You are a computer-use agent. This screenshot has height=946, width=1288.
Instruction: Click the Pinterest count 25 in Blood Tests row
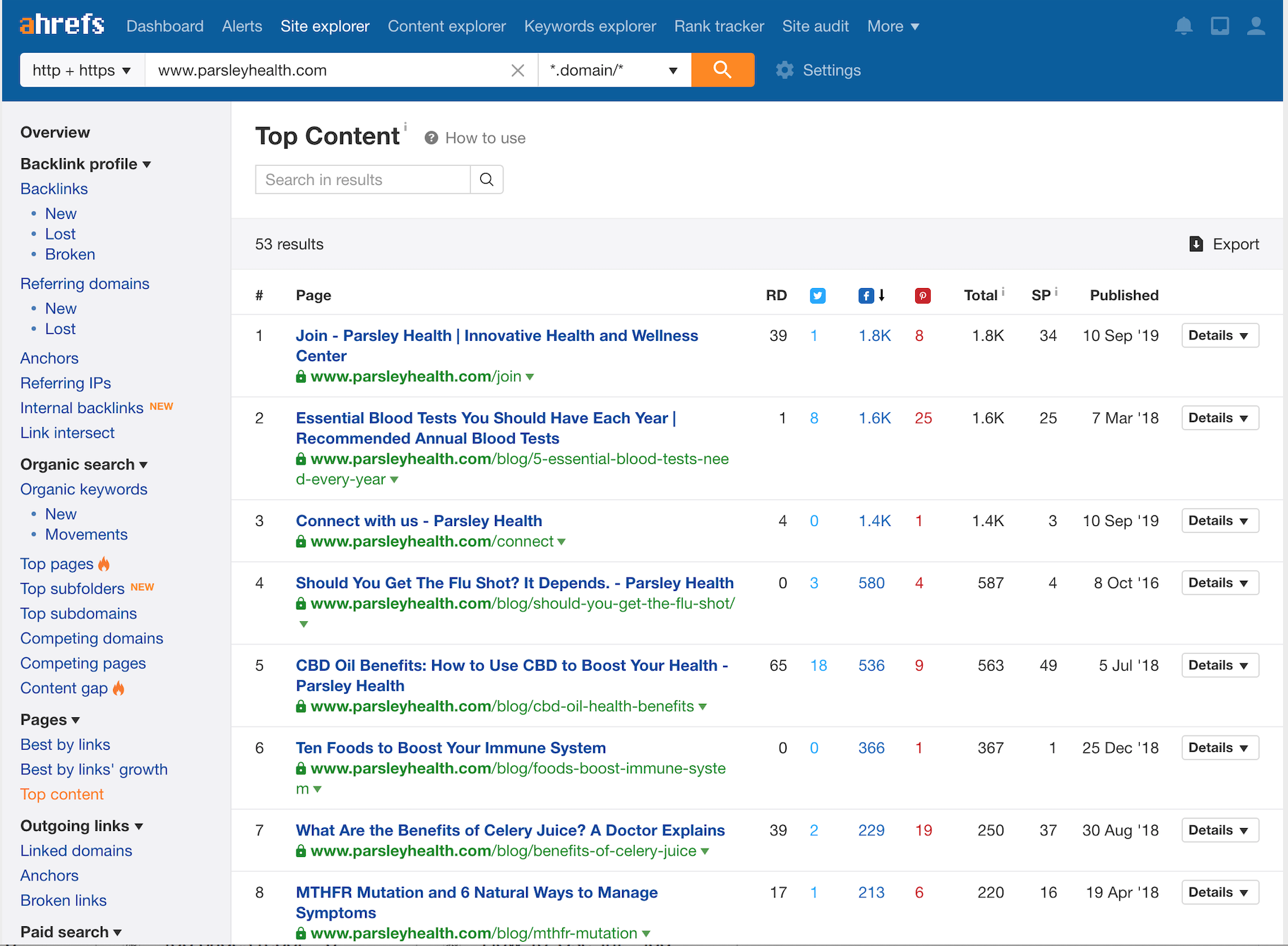pyautogui.click(x=924, y=418)
